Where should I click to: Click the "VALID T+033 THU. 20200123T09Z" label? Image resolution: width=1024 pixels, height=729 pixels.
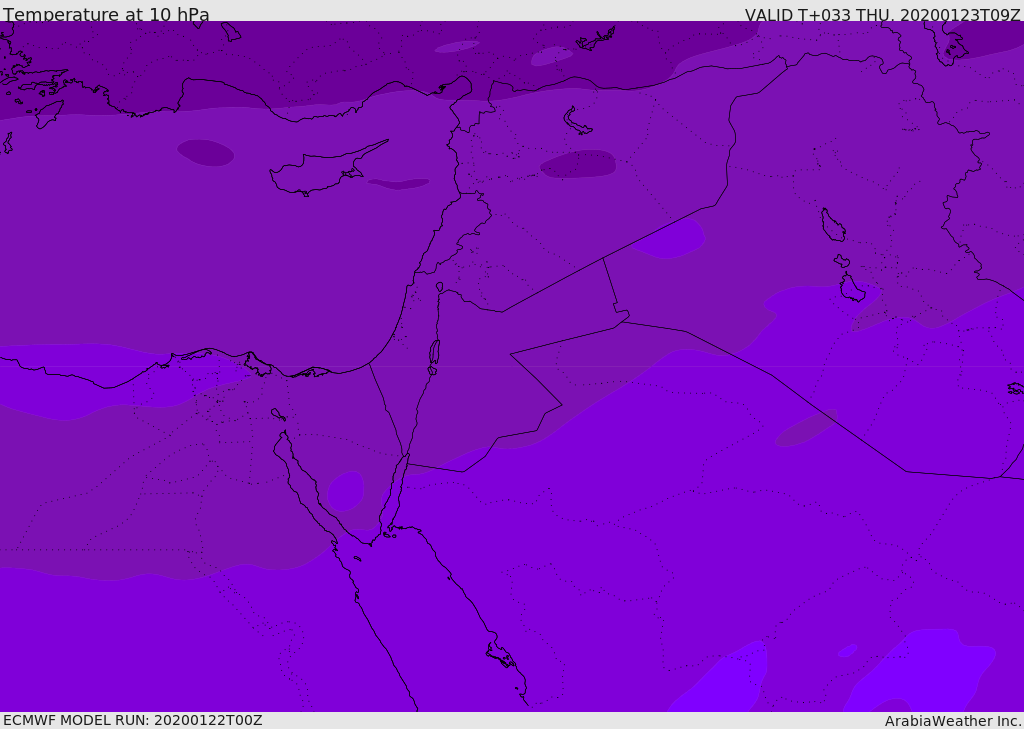tap(882, 14)
